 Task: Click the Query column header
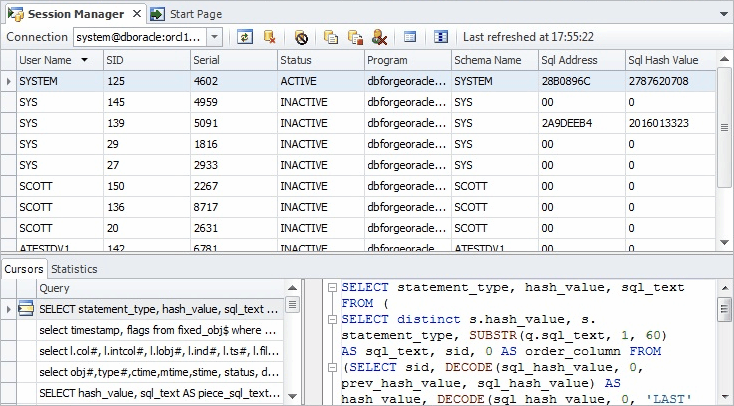(160, 288)
